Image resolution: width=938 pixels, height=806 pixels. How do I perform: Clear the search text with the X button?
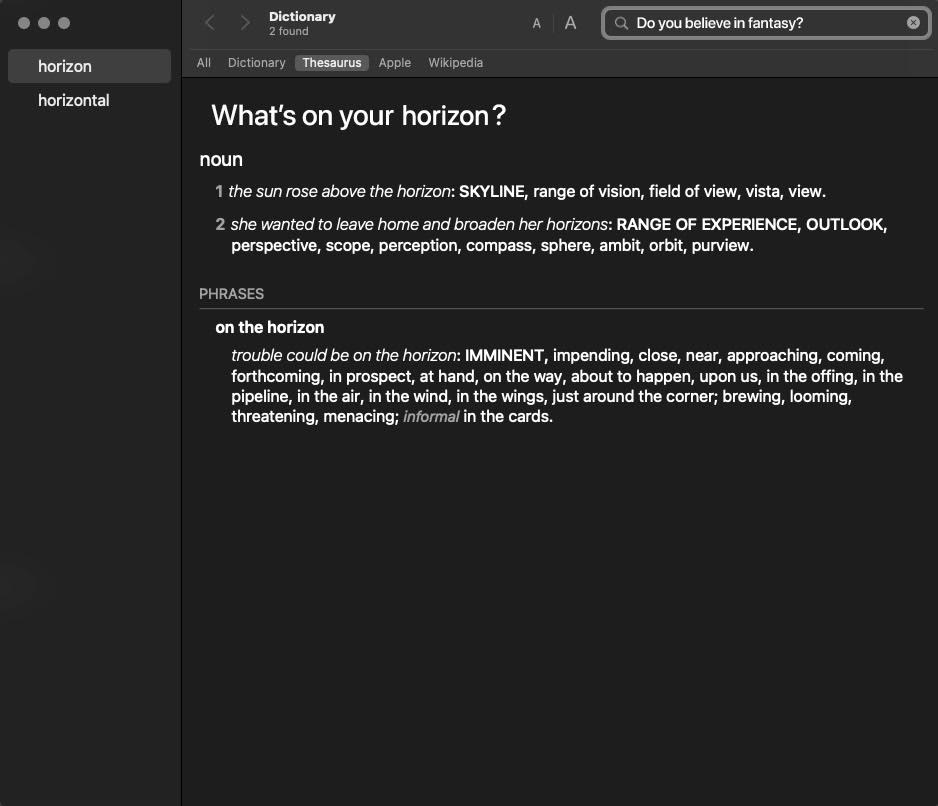[913, 23]
